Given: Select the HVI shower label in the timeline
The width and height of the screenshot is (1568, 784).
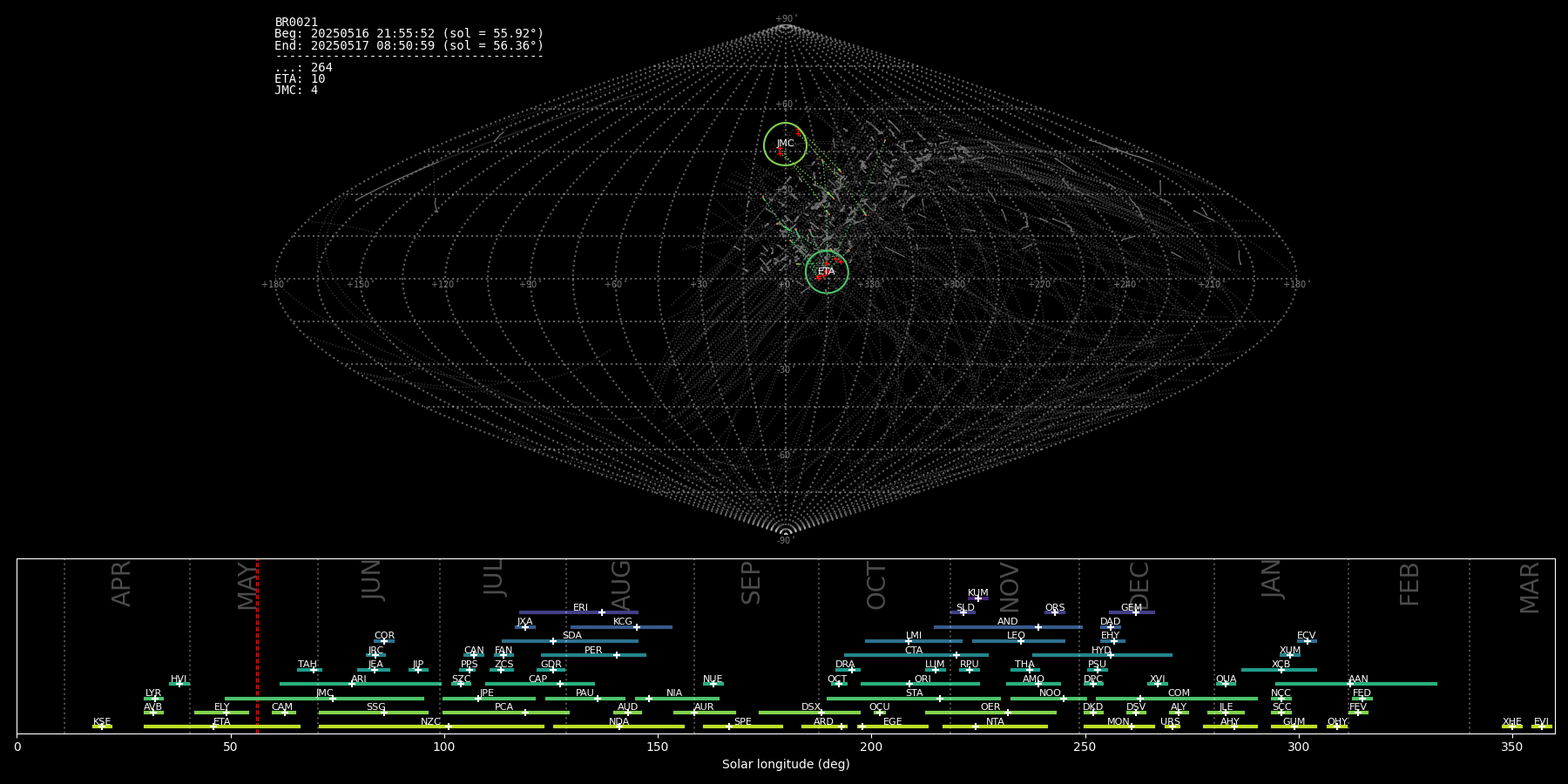Looking at the screenshot, I should point(179,679).
